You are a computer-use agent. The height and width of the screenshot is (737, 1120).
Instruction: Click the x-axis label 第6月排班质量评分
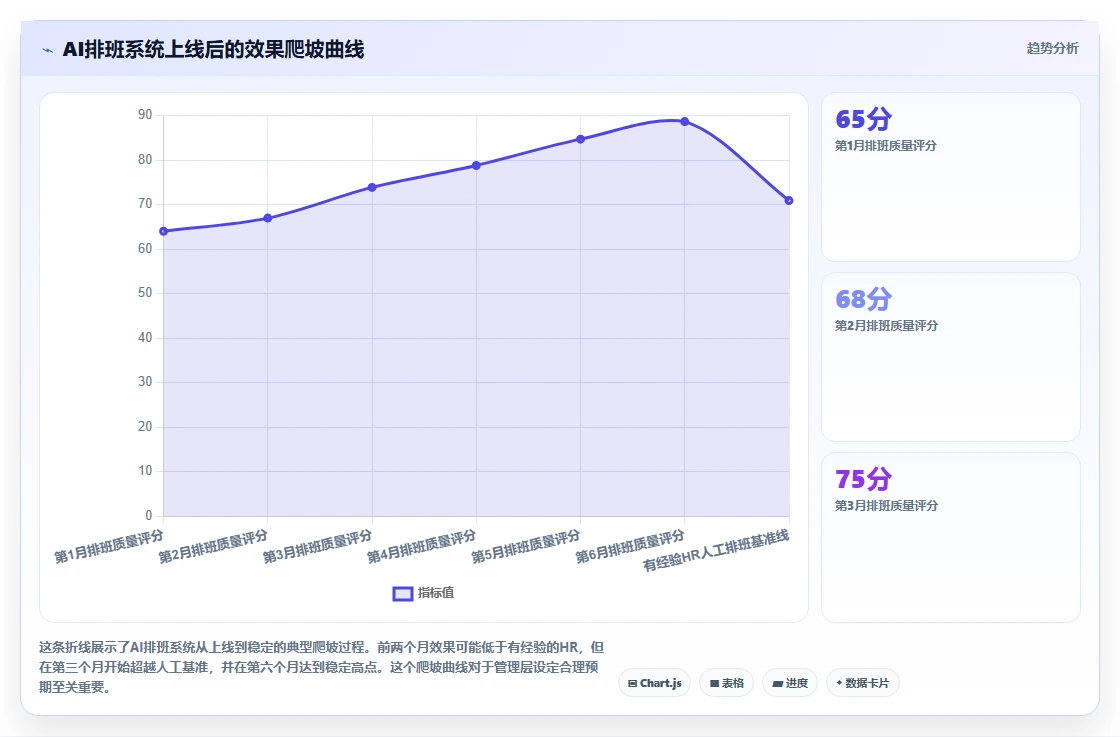point(630,546)
